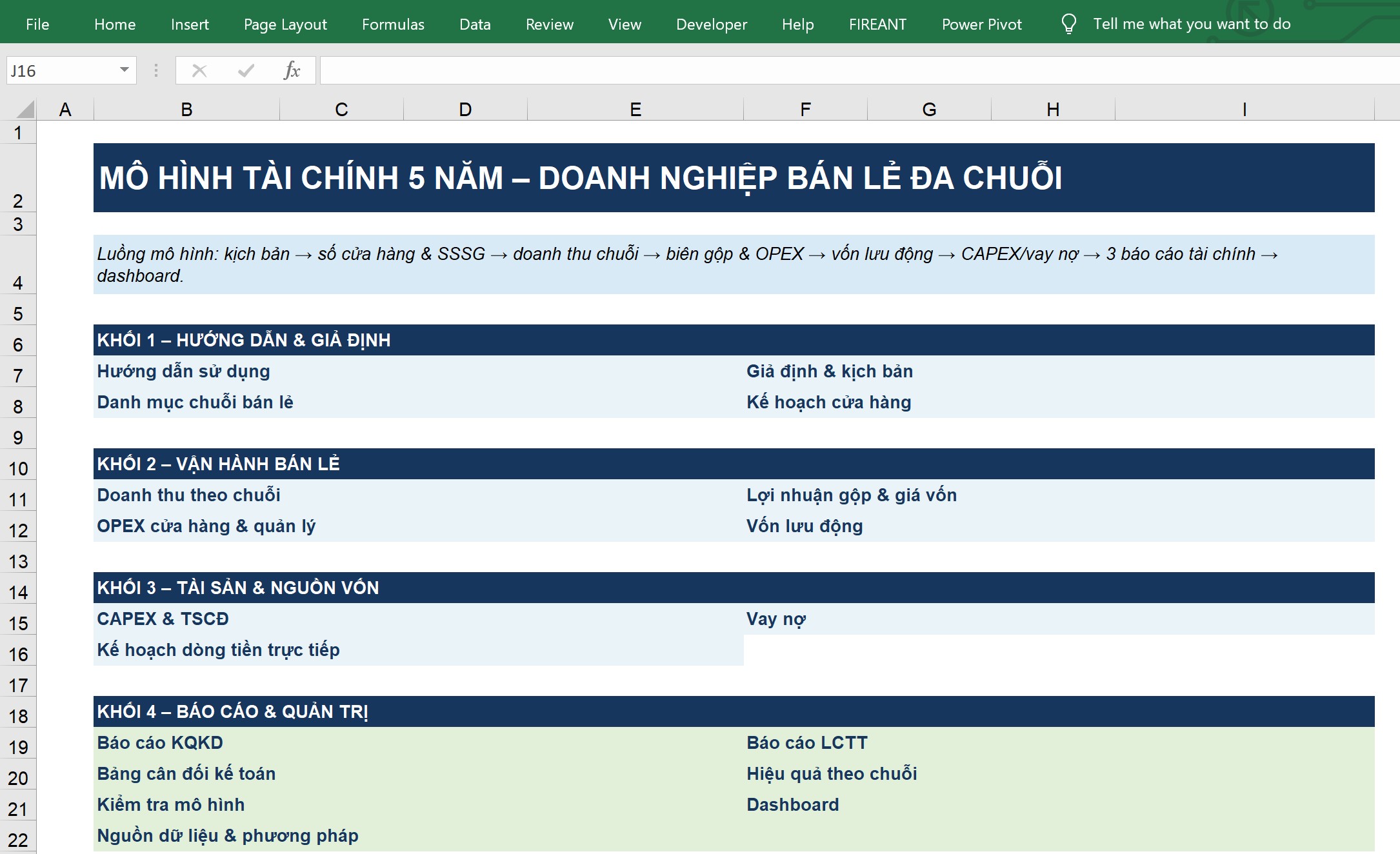Open the Data ribbon tab
This screenshot has height=854, width=1400.
pyautogui.click(x=475, y=25)
